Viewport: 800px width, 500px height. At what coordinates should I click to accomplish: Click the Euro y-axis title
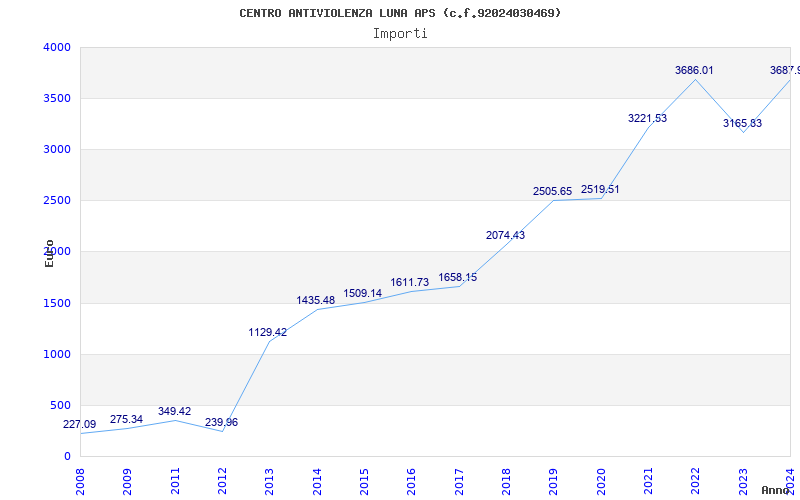[49, 253]
